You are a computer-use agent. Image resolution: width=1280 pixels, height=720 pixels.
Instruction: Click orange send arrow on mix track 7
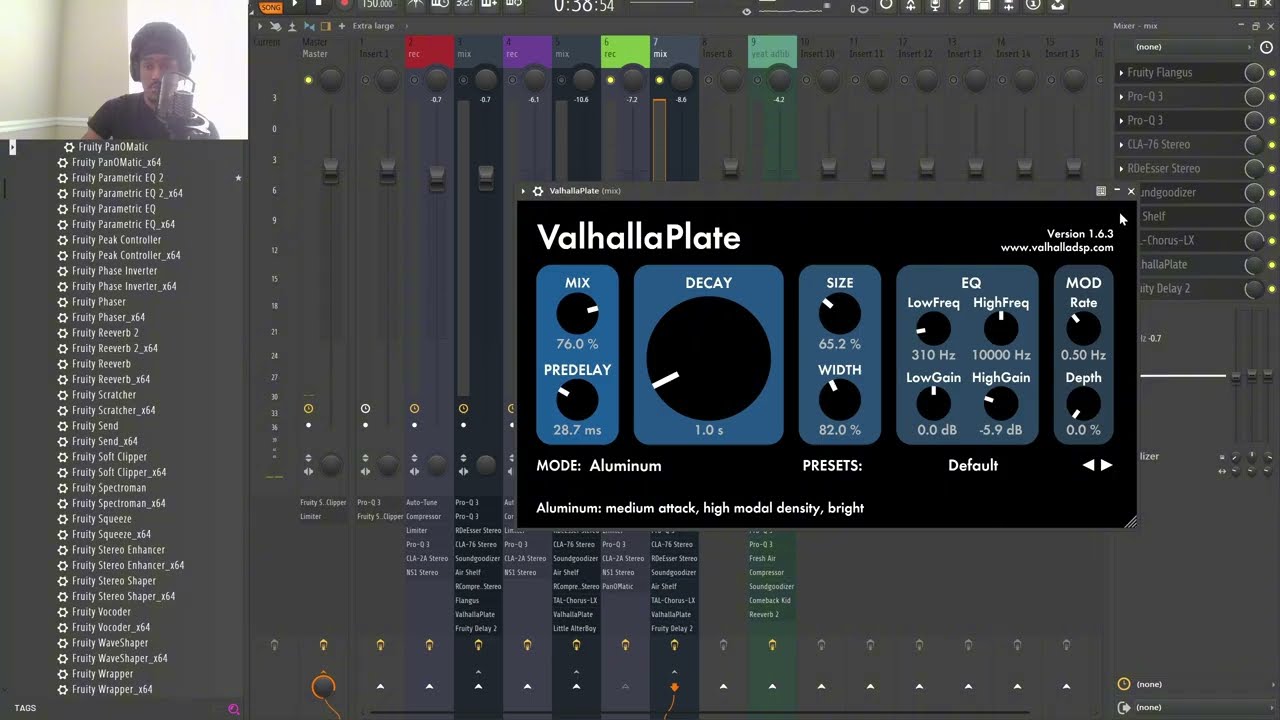tap(674, 686)
